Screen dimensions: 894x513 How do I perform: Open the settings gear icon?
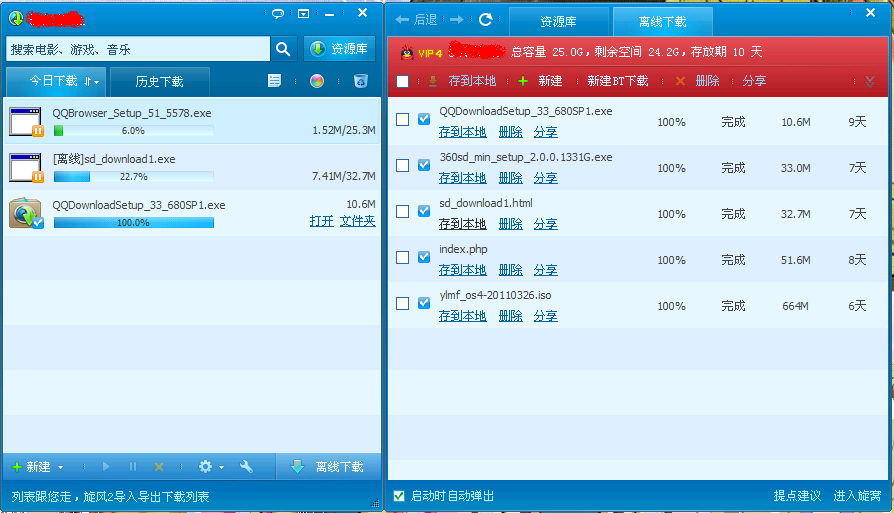(x=205, y=467)
